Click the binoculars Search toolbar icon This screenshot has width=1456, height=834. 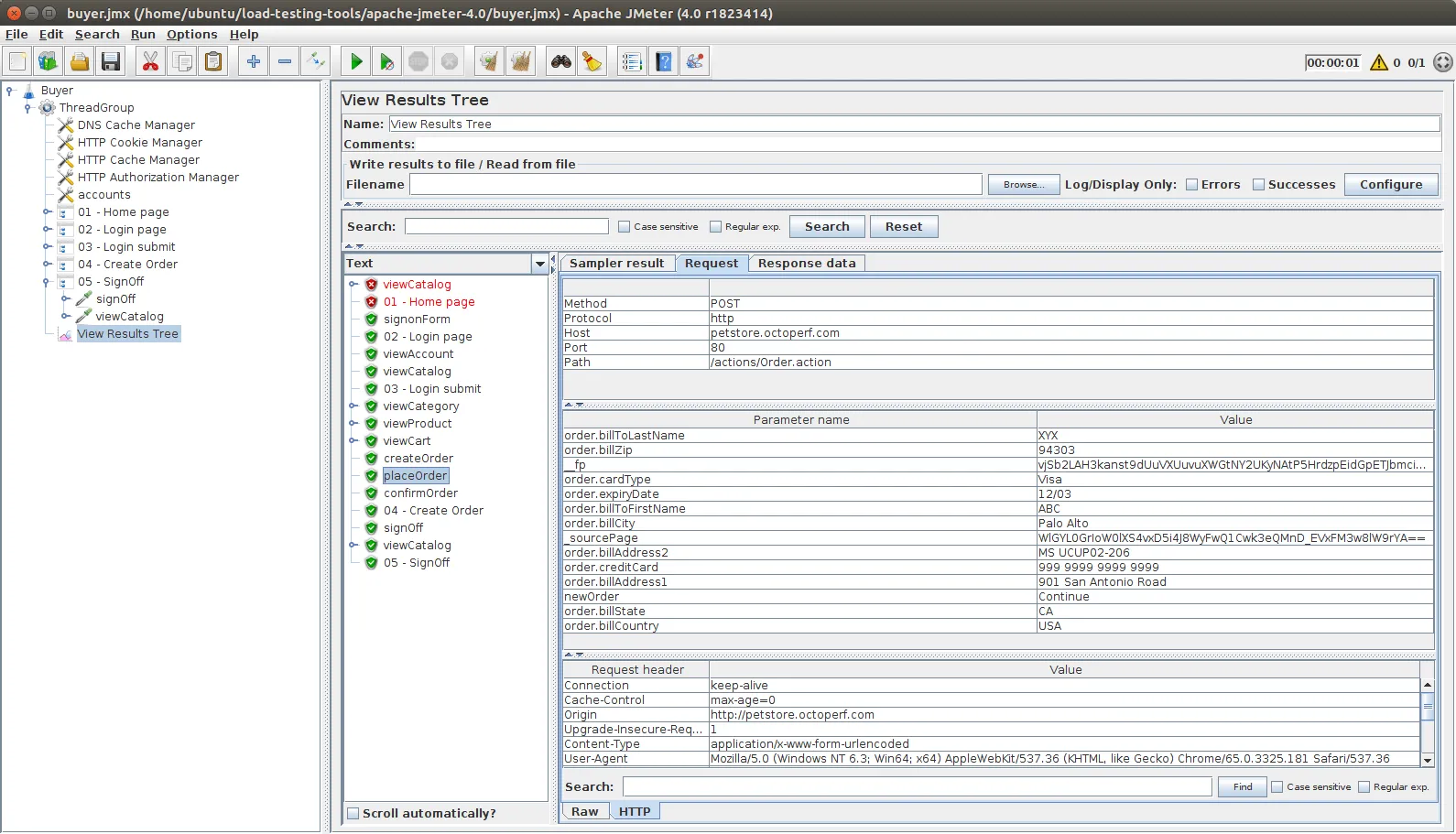(560, 62)
